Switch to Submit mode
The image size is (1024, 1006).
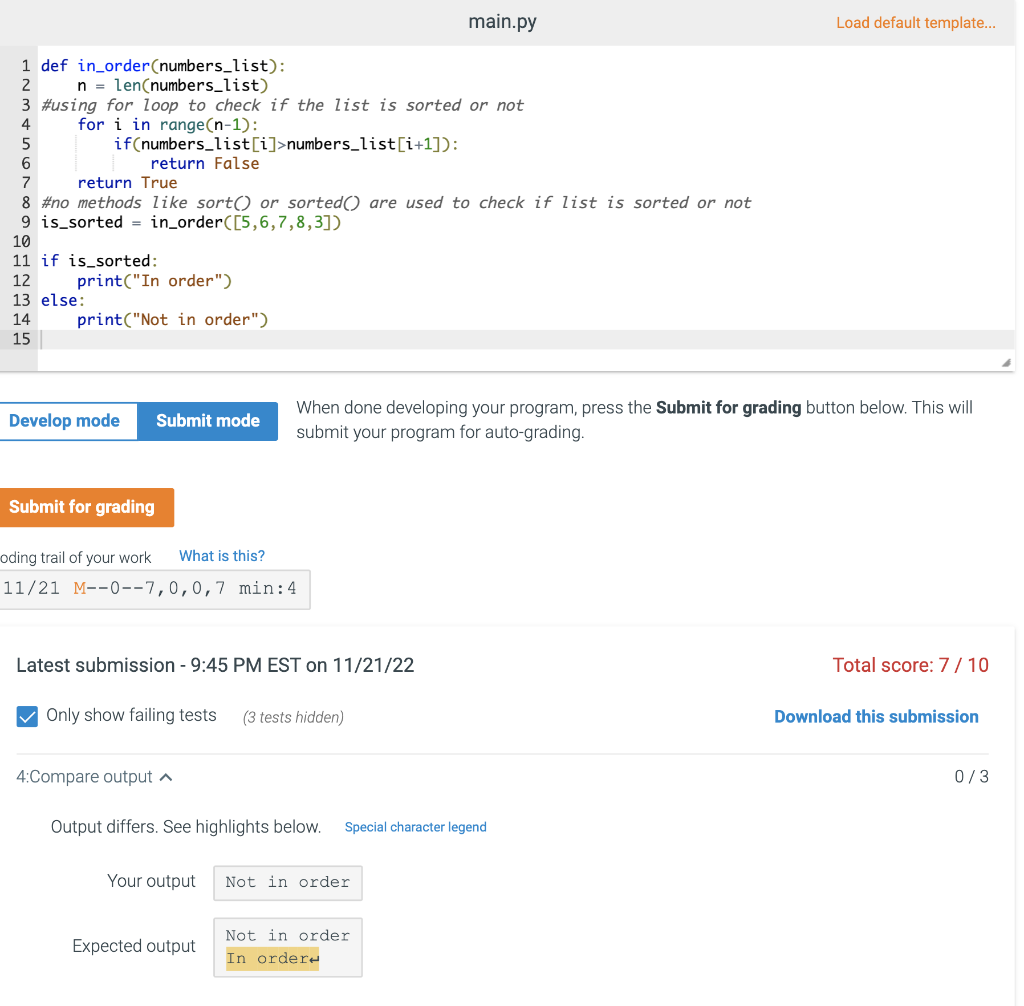207,421
